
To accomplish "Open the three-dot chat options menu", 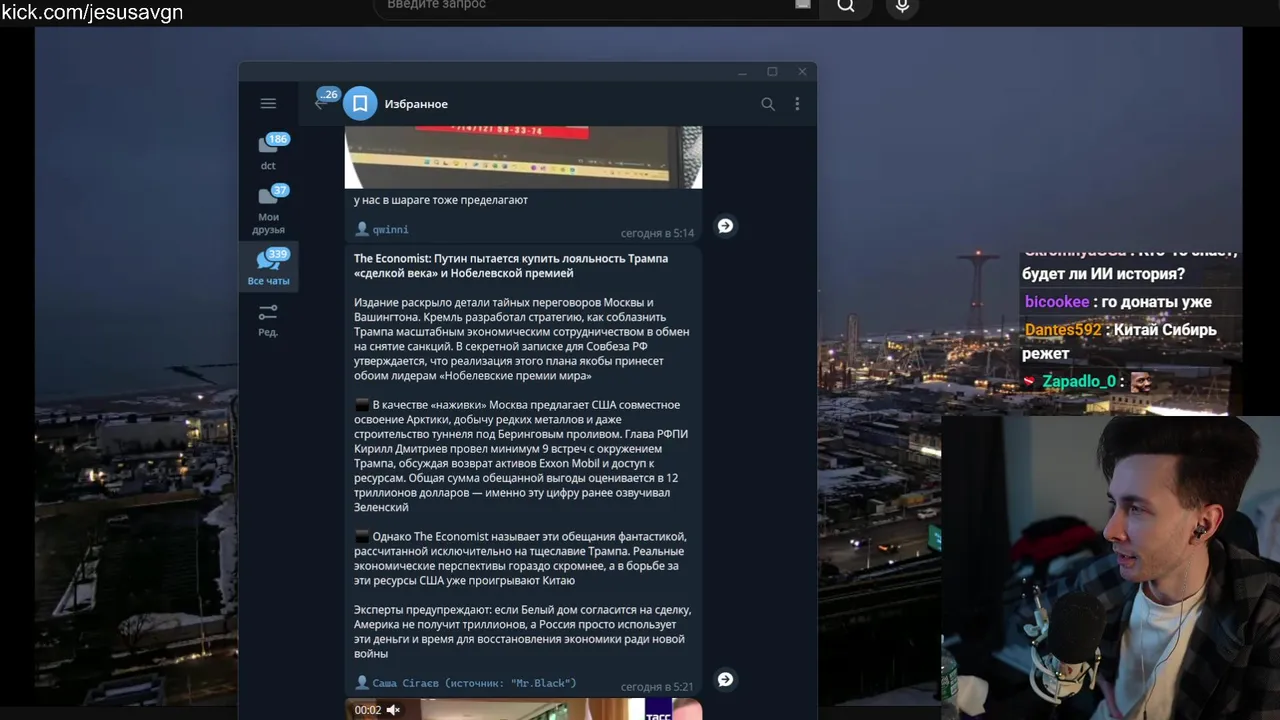I will point(797,103).
